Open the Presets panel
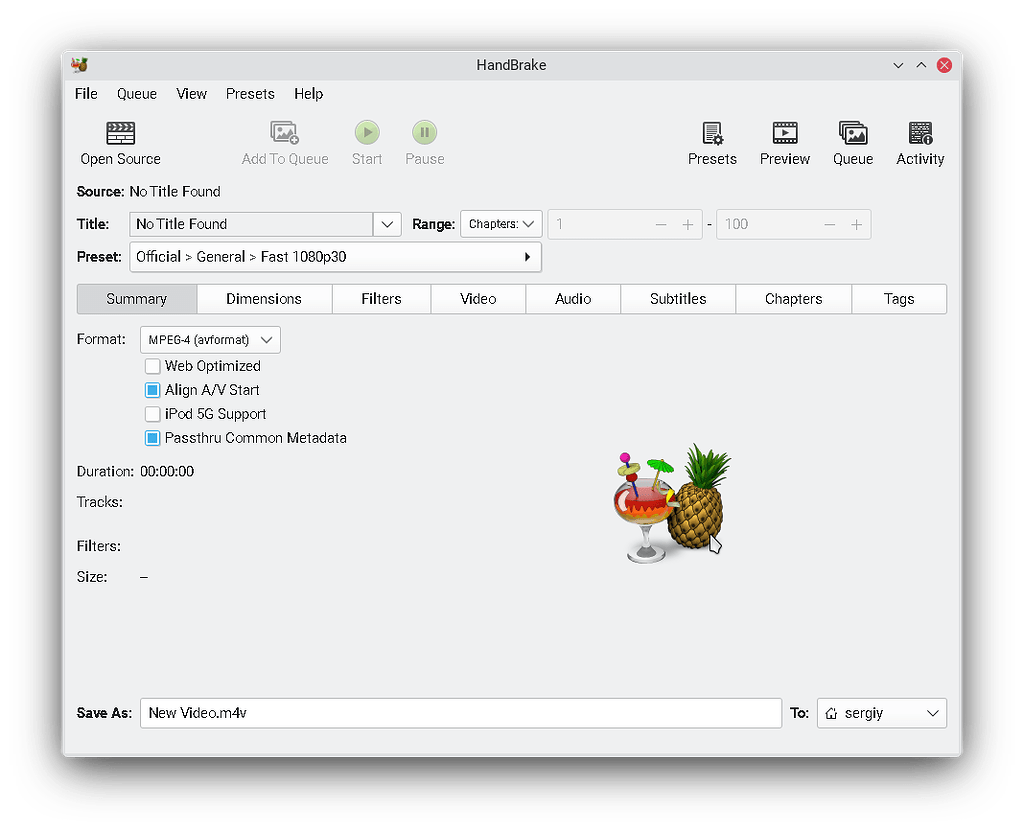The width and height of the screenshot is (1024, 831). coord(712,141)
